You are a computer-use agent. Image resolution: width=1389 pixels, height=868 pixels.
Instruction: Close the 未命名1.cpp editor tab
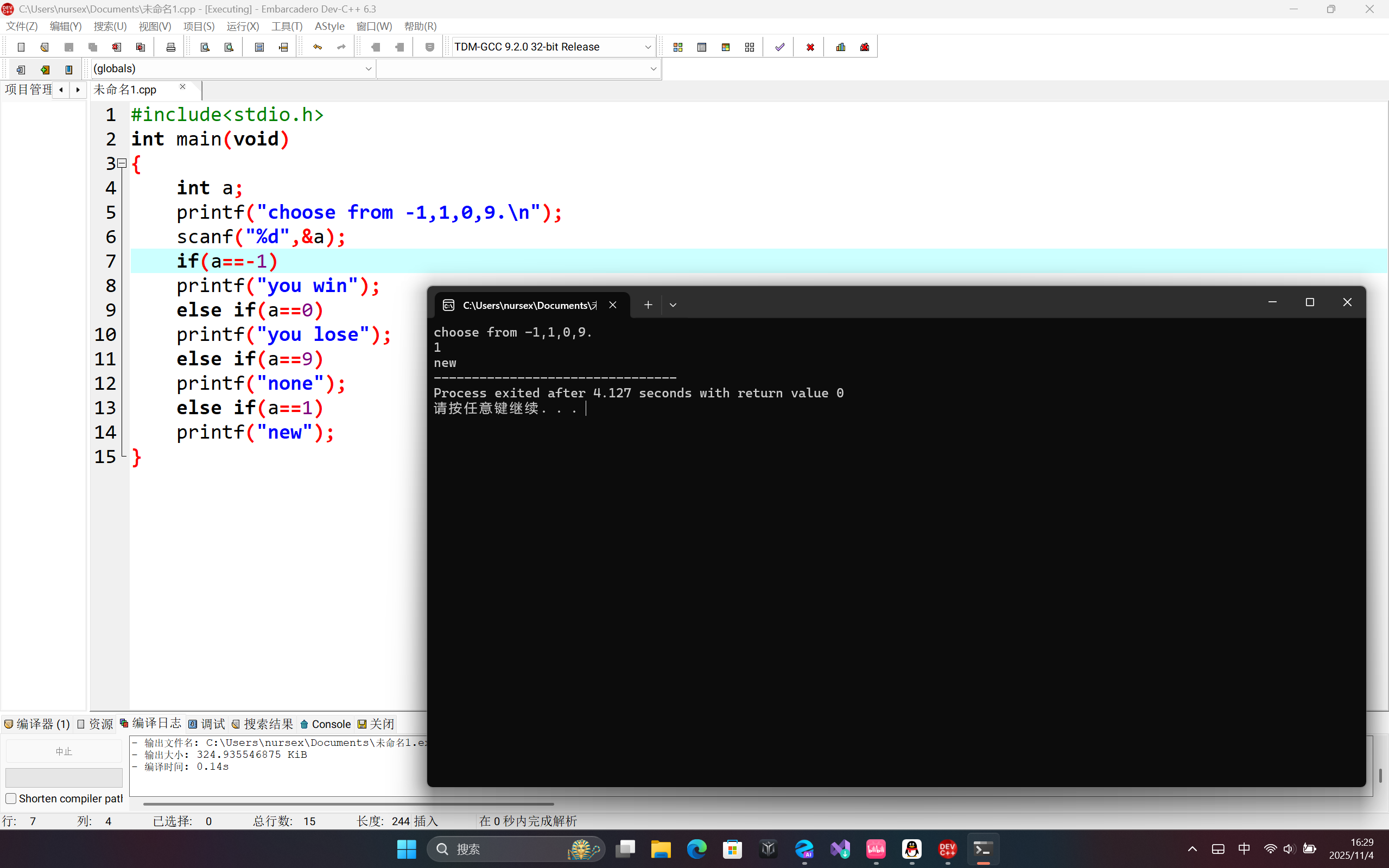click(182, 87)
